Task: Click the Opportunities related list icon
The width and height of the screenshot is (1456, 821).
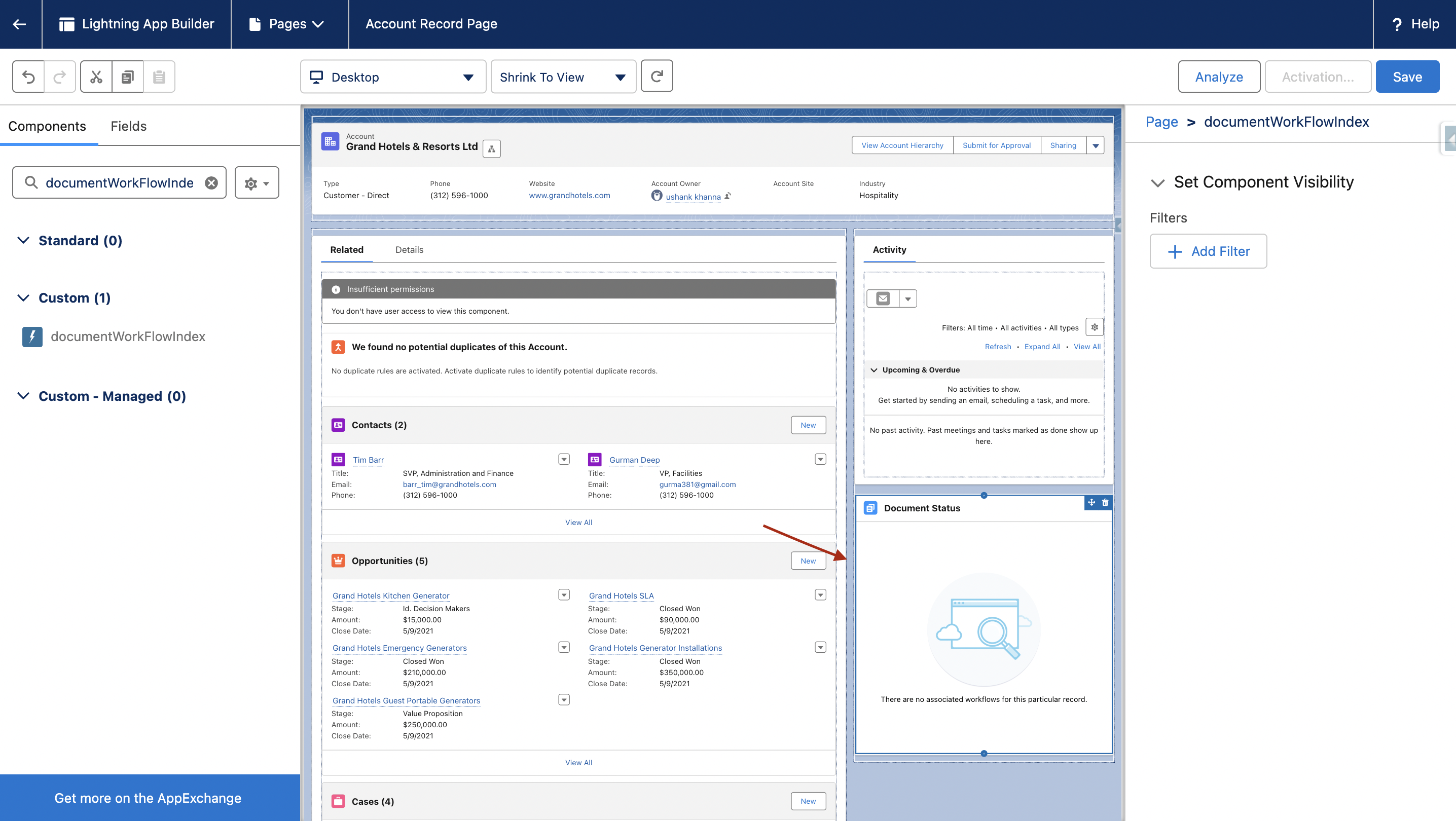Action: [x=338, y=561]
